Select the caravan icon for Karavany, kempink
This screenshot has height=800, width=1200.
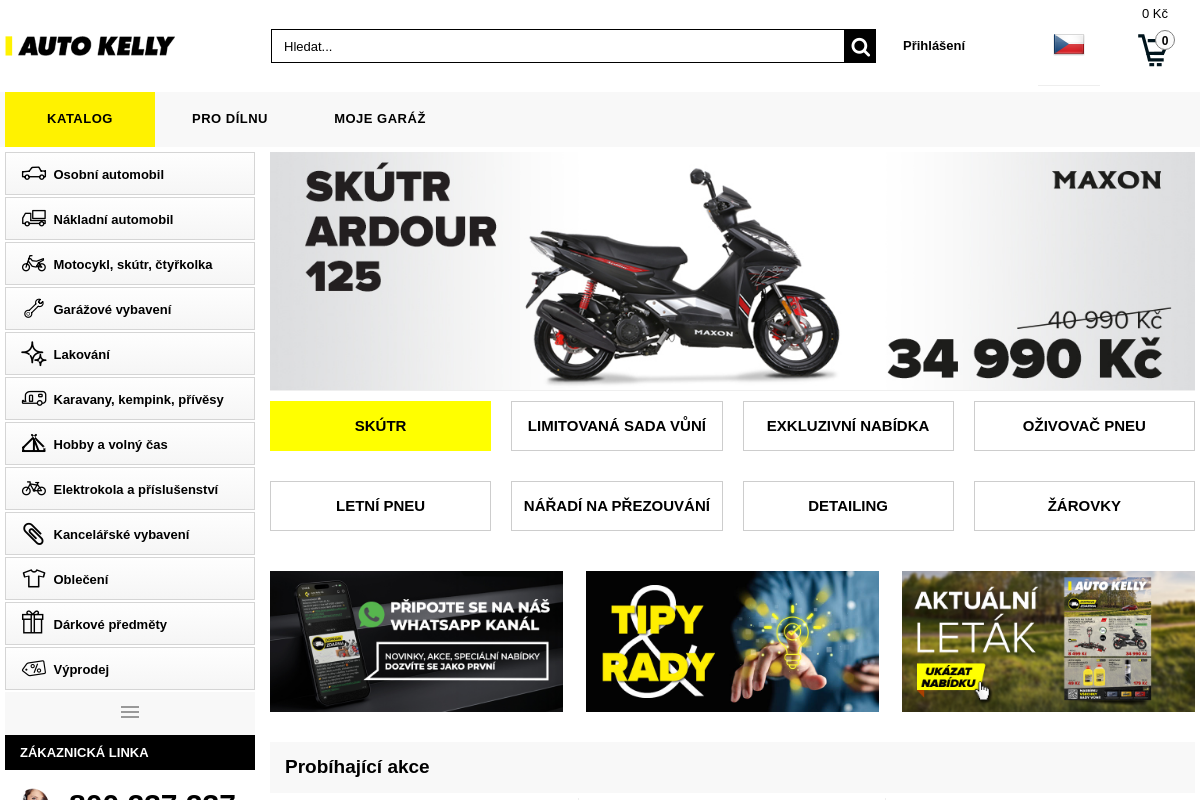click(34, 399)
